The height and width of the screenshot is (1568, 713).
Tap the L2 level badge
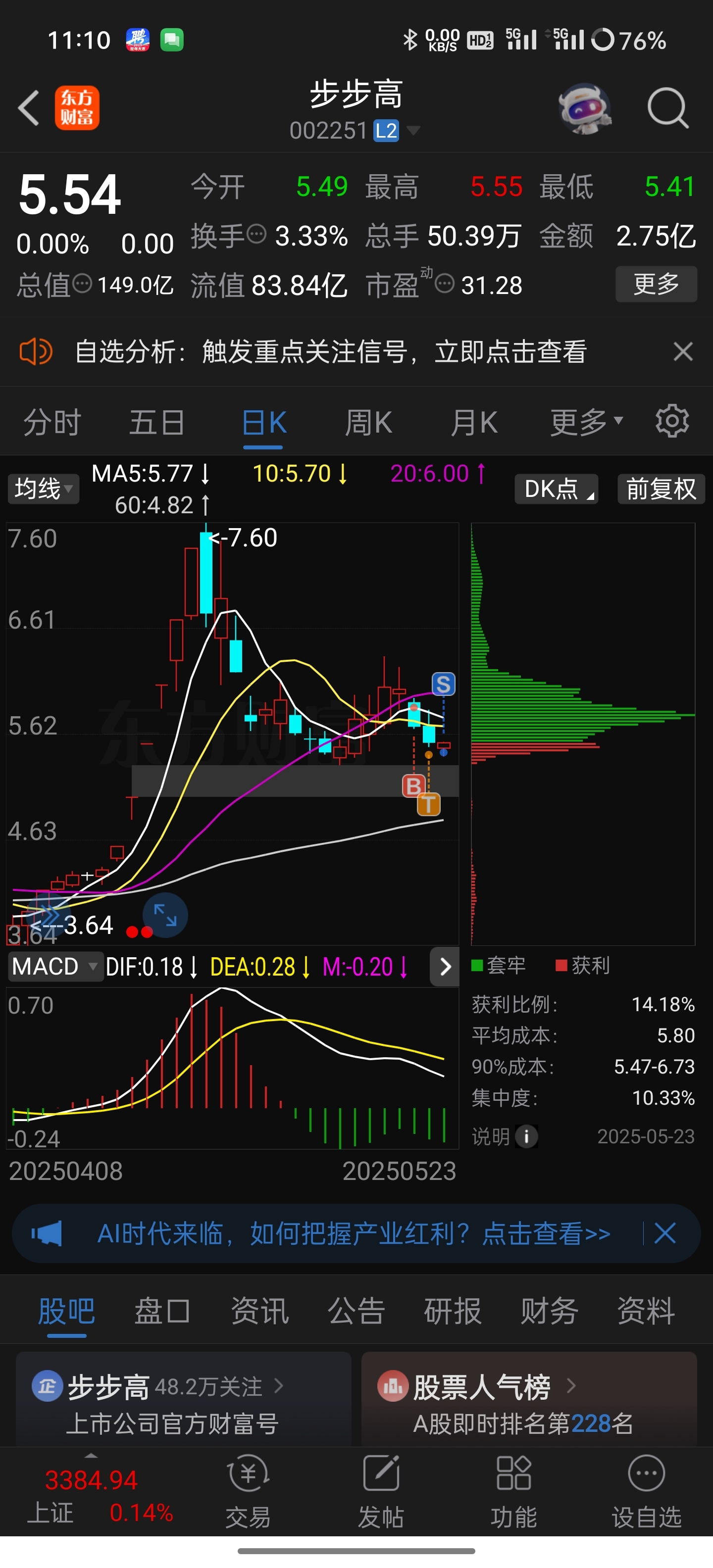pos(386,131)
